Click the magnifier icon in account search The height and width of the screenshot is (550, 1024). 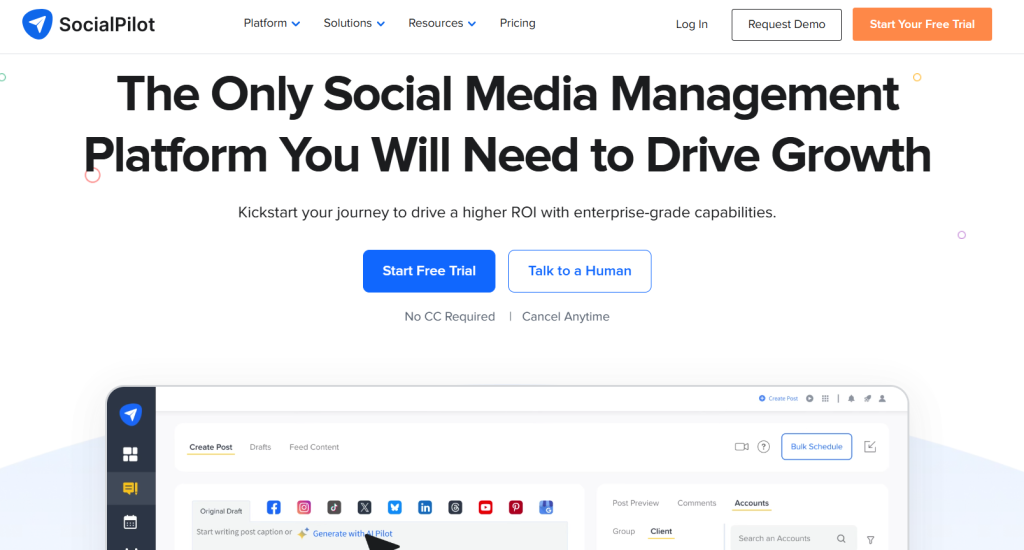[841, 539]
